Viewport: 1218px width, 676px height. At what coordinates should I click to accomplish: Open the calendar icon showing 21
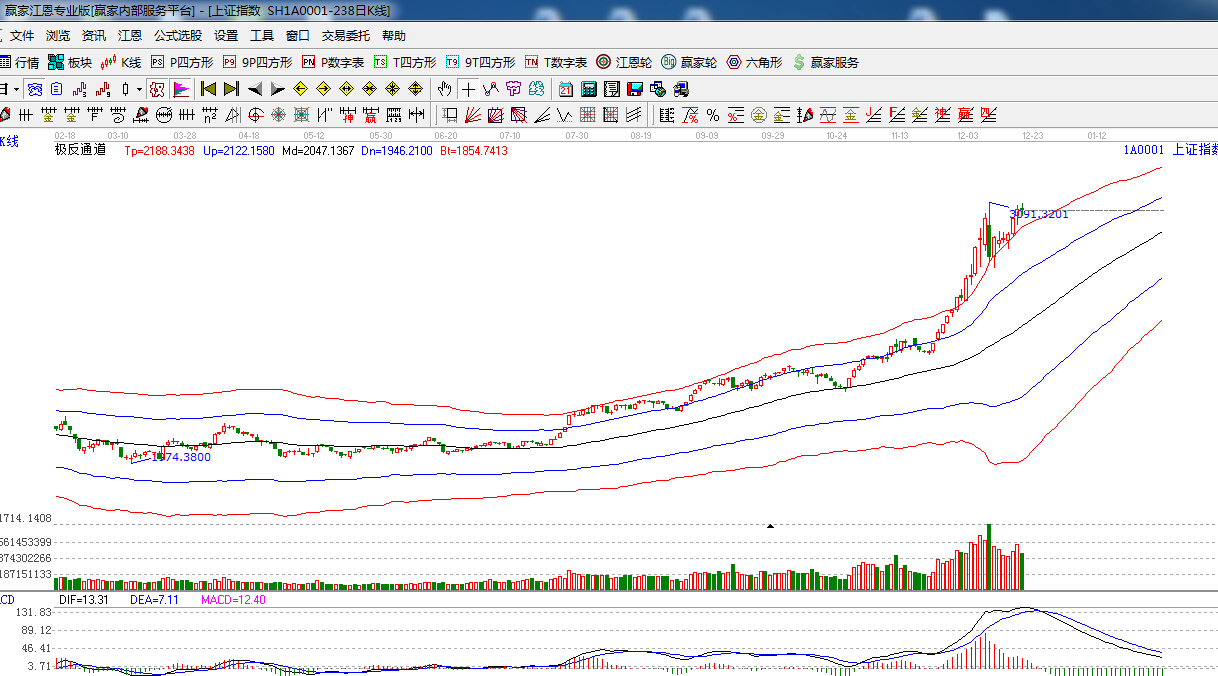pyautogui.click(x=566, y=89)
